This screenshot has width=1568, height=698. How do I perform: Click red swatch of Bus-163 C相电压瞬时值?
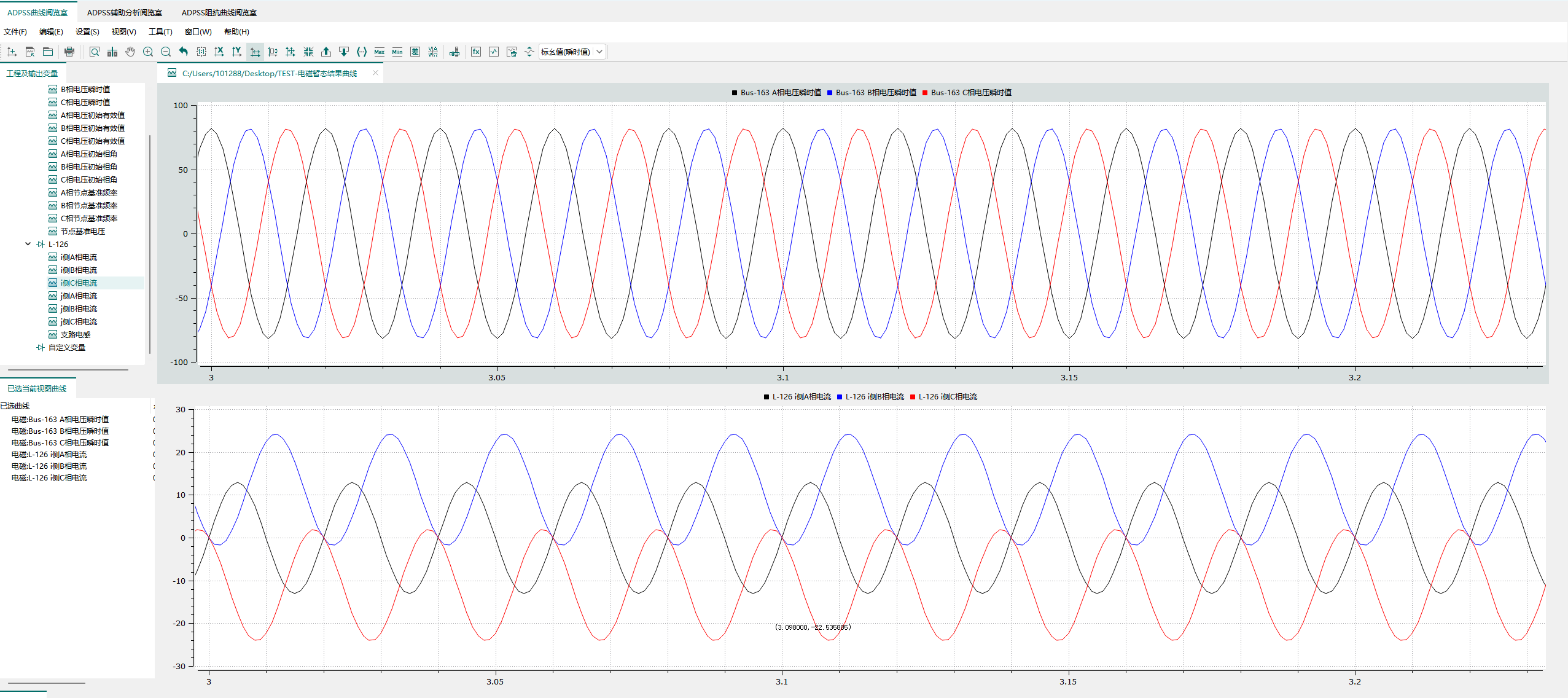point(925,93)
